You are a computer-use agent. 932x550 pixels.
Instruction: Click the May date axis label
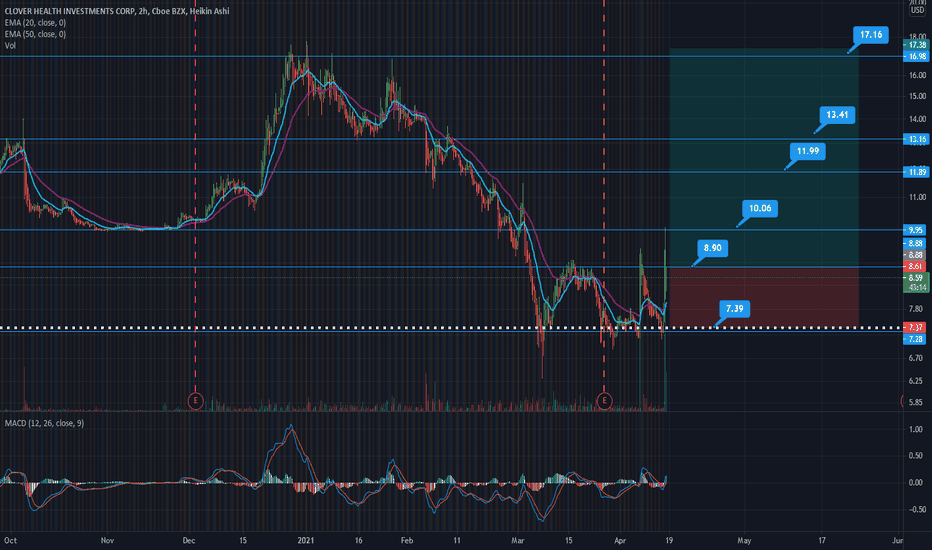pos(744,540)
